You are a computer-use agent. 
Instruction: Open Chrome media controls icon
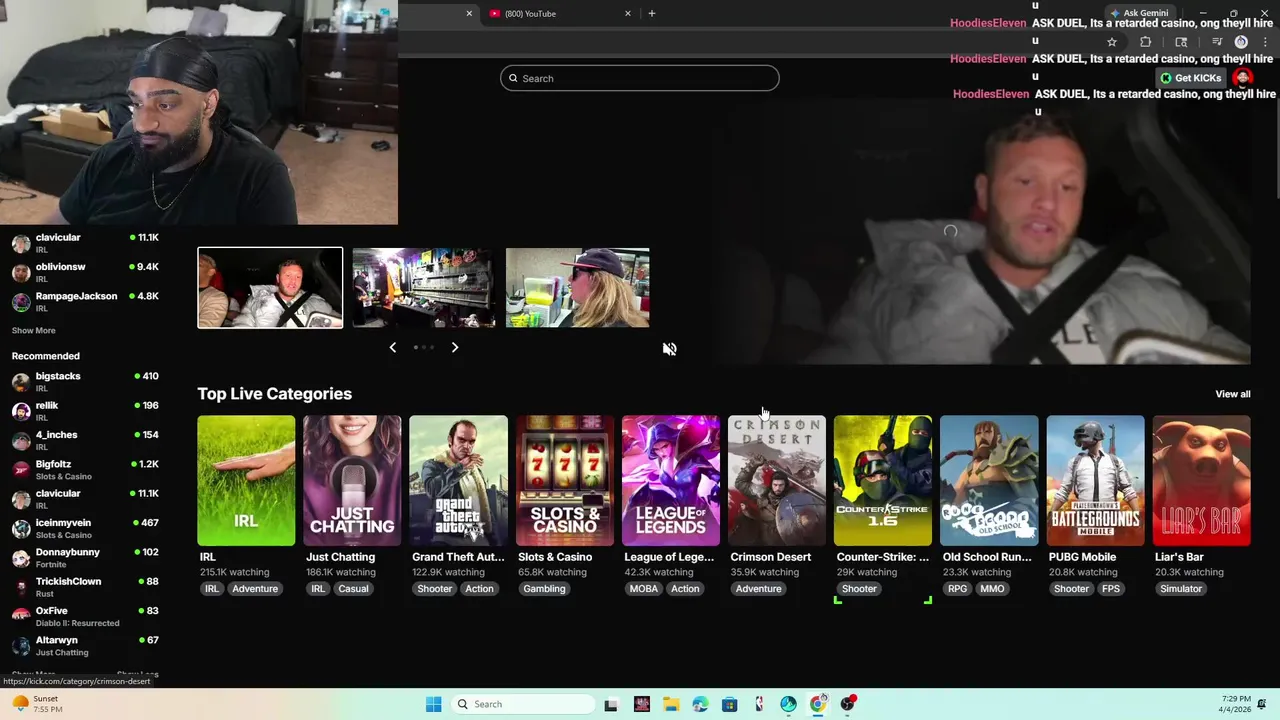click(1217, 42)
